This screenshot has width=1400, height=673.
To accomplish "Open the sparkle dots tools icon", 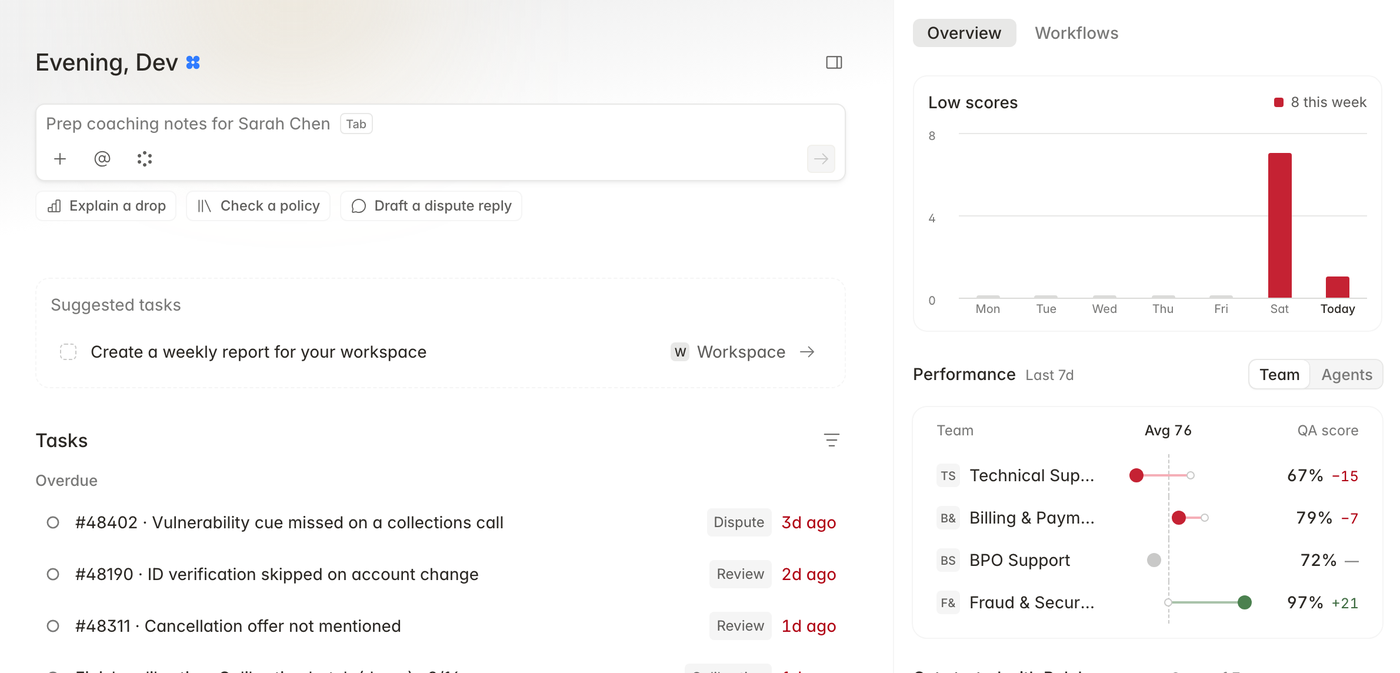I will (145, 158).
